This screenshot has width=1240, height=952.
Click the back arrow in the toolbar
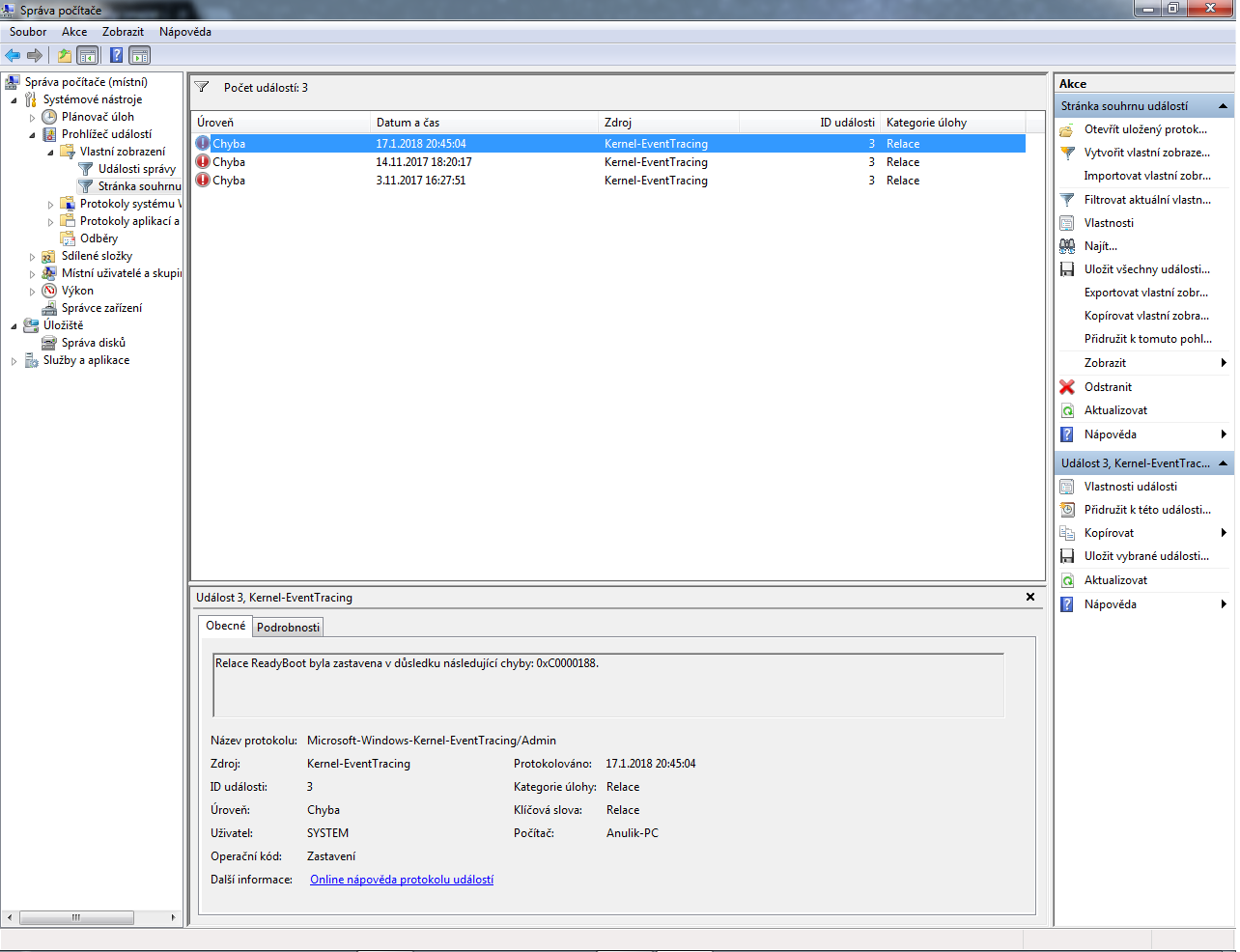click(x=13, y=55)
